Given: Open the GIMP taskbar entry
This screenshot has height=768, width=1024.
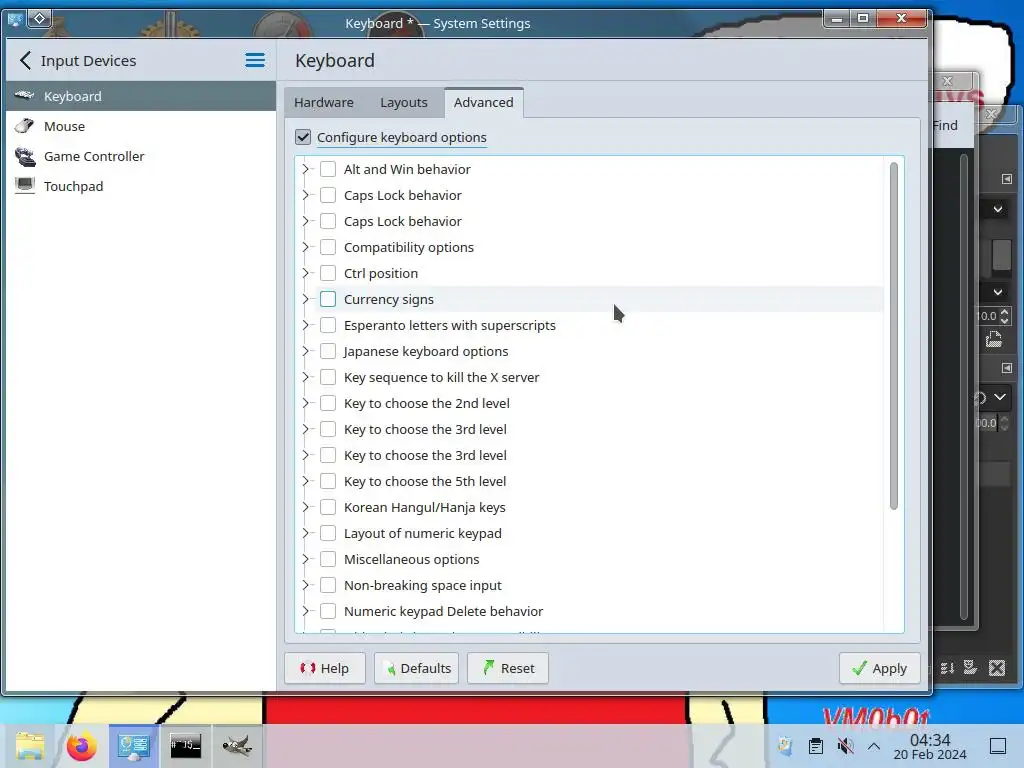Looking at the screenshot, I should click(x=237, y=746).
